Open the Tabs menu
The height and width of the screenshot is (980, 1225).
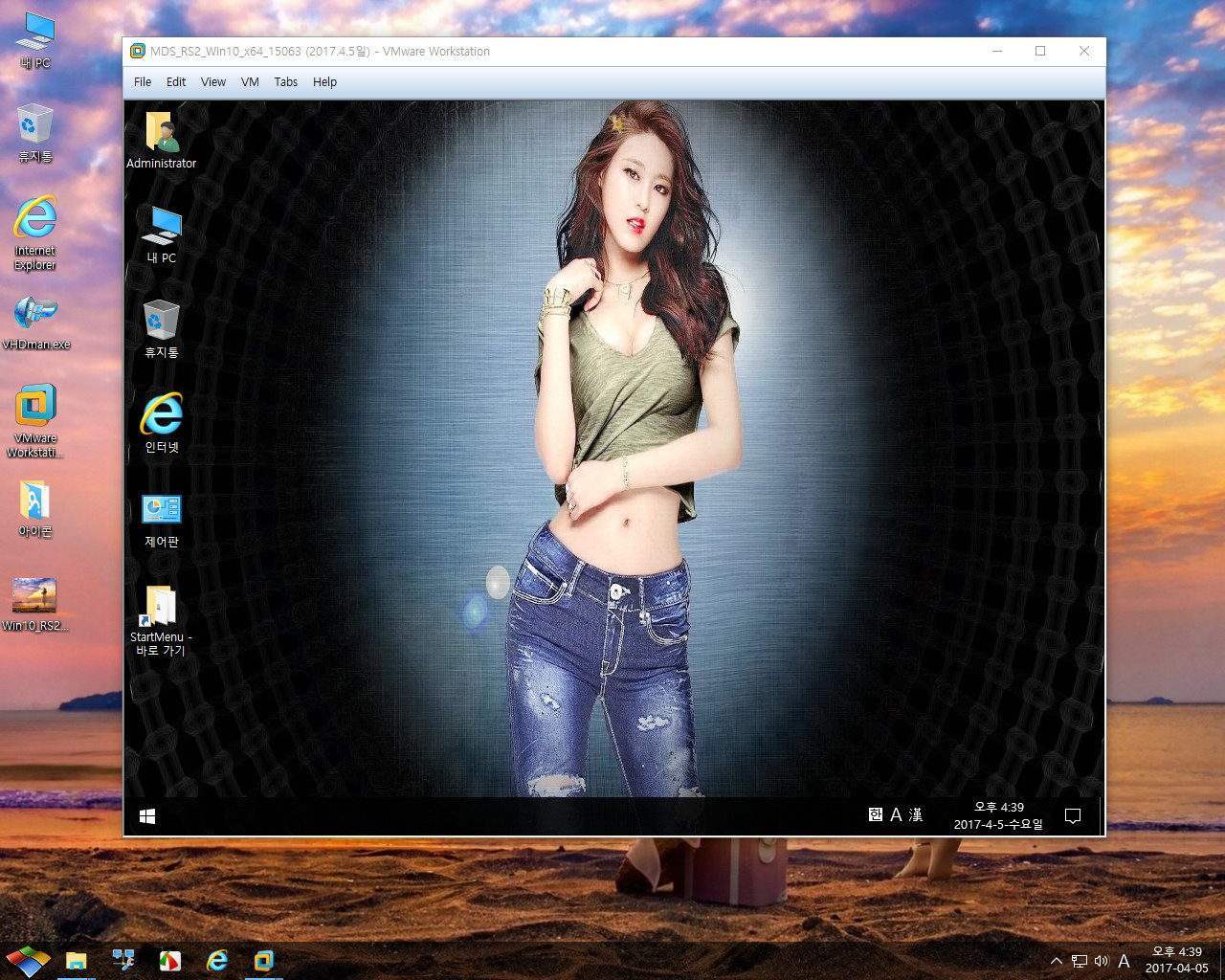tap(286, 82)
